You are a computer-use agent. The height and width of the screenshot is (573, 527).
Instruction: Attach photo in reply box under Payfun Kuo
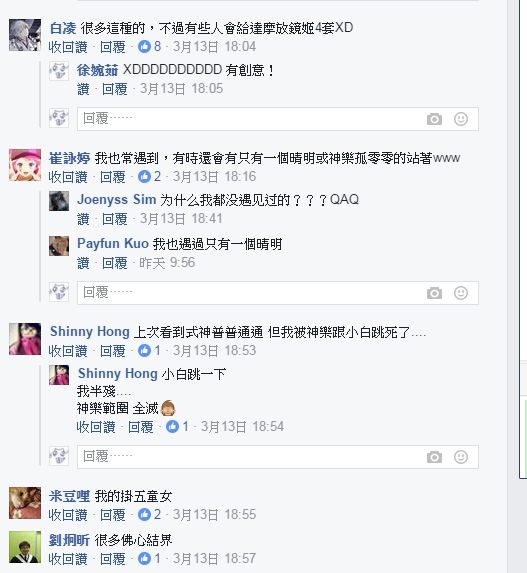(x=434, y=293)
